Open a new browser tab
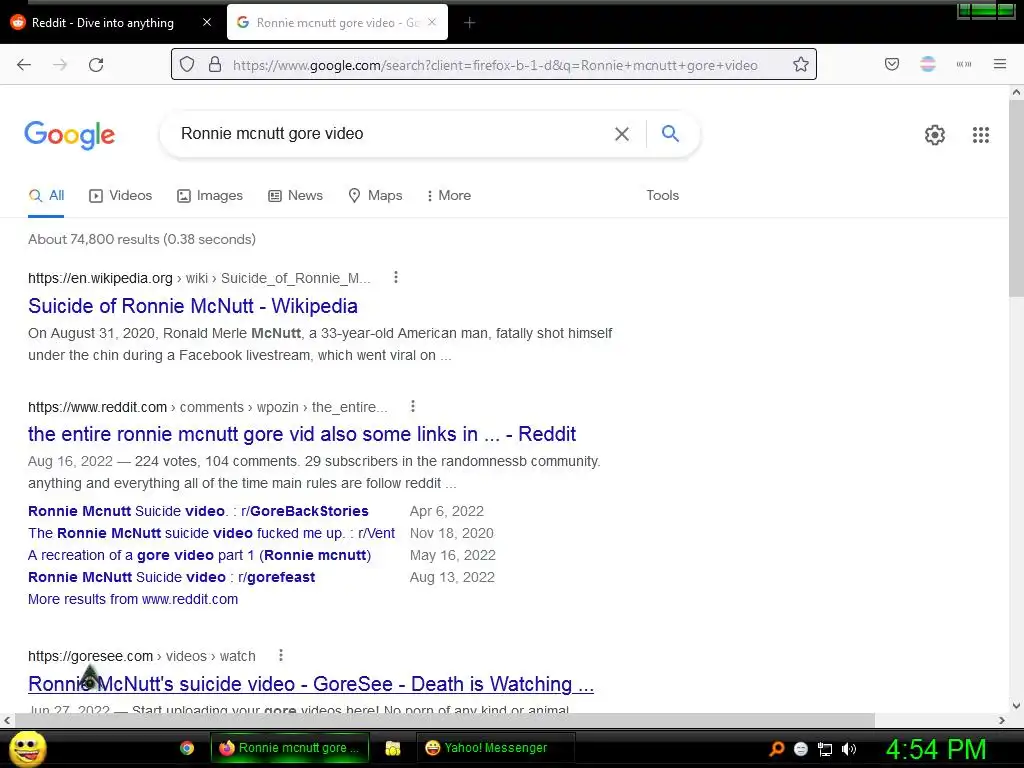The height and width of the screenshot is (768, 1024). pyautogui.click(x=470, y=23)
